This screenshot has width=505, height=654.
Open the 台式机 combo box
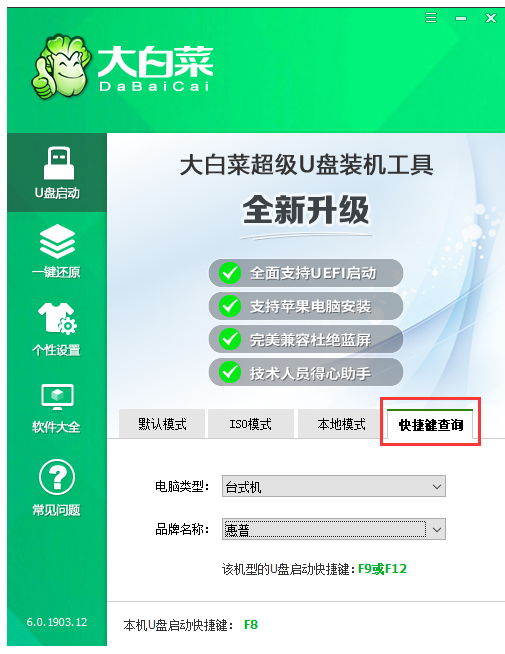(x=334, y=486)
